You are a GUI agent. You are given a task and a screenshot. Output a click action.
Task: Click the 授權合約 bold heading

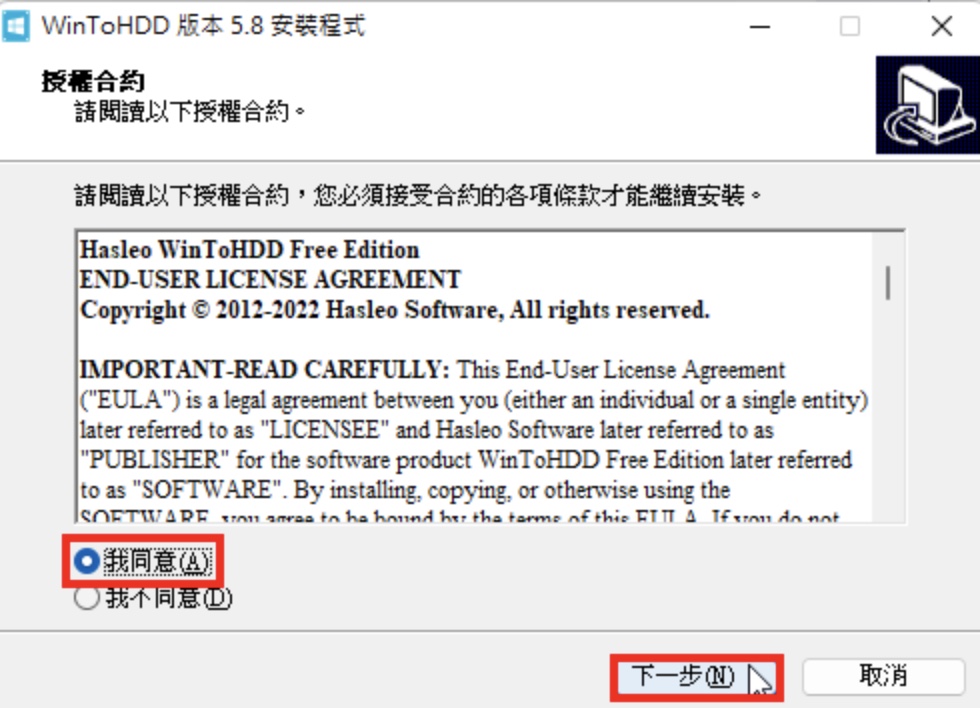coord(93,81)
